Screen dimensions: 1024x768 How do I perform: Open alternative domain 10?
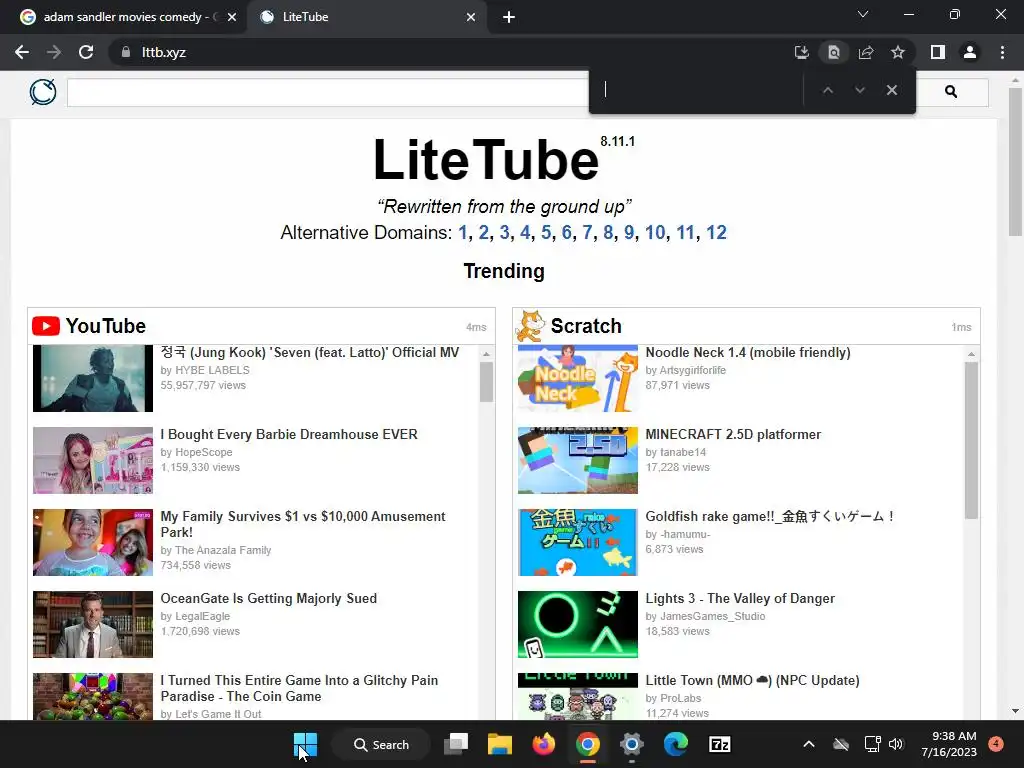point(655,232)
